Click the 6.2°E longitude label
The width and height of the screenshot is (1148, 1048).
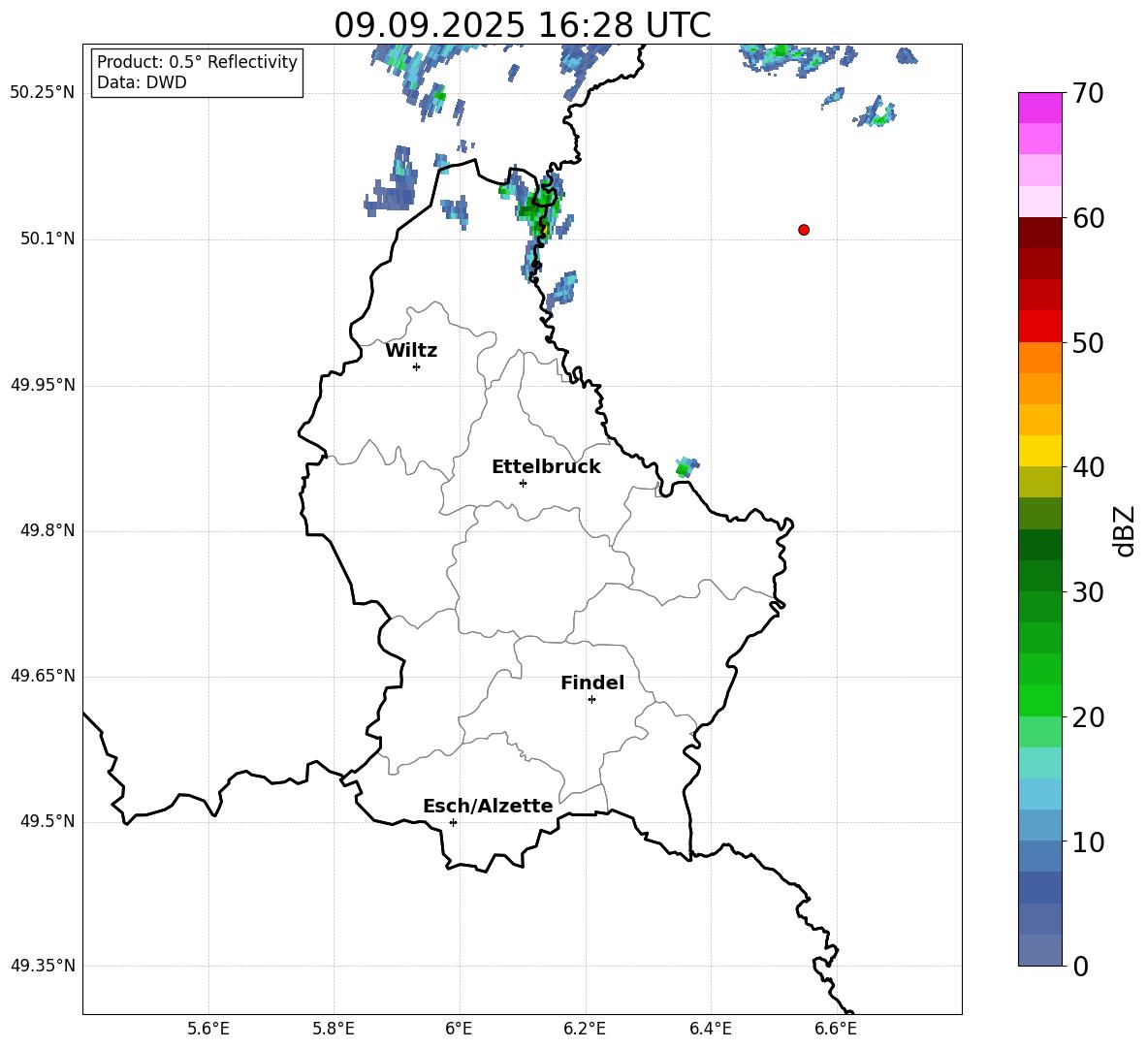point(585,1029)
